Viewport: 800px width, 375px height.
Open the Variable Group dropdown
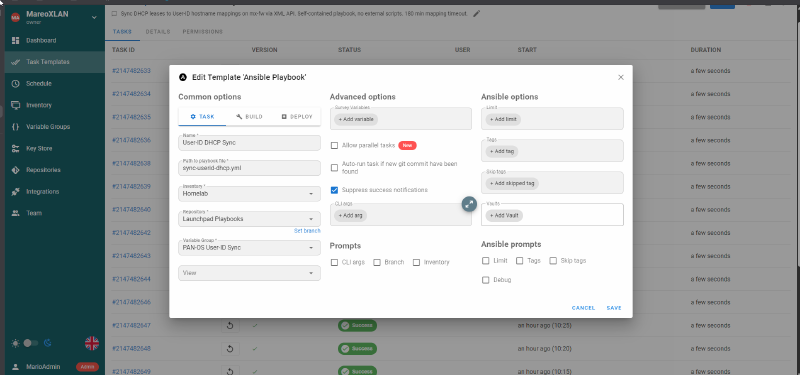pyautogui.click(x=249, y=247)
